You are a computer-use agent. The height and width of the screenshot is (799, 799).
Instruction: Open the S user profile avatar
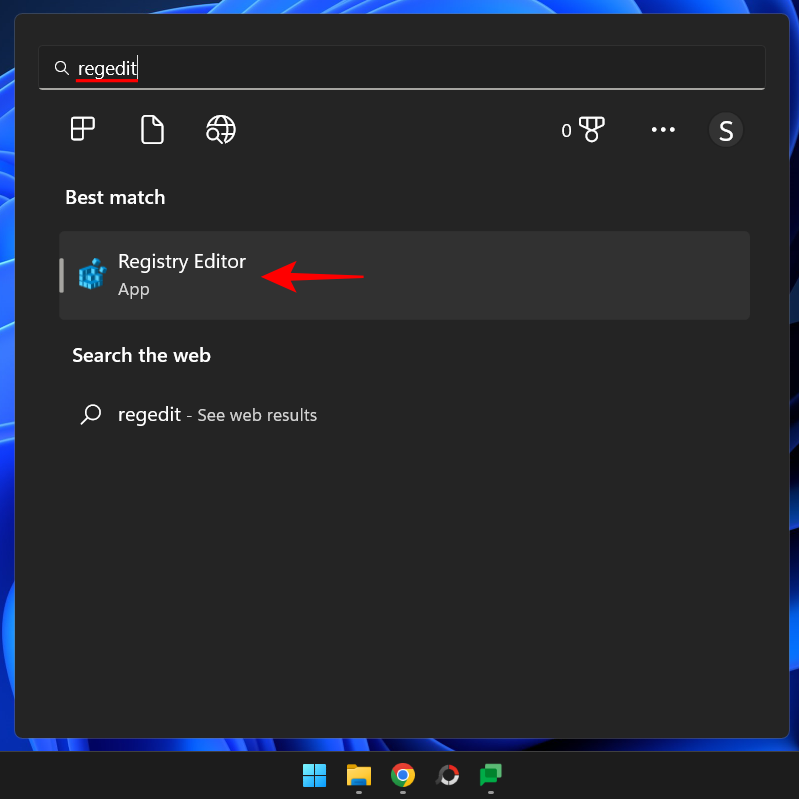(x=726, y=130)
